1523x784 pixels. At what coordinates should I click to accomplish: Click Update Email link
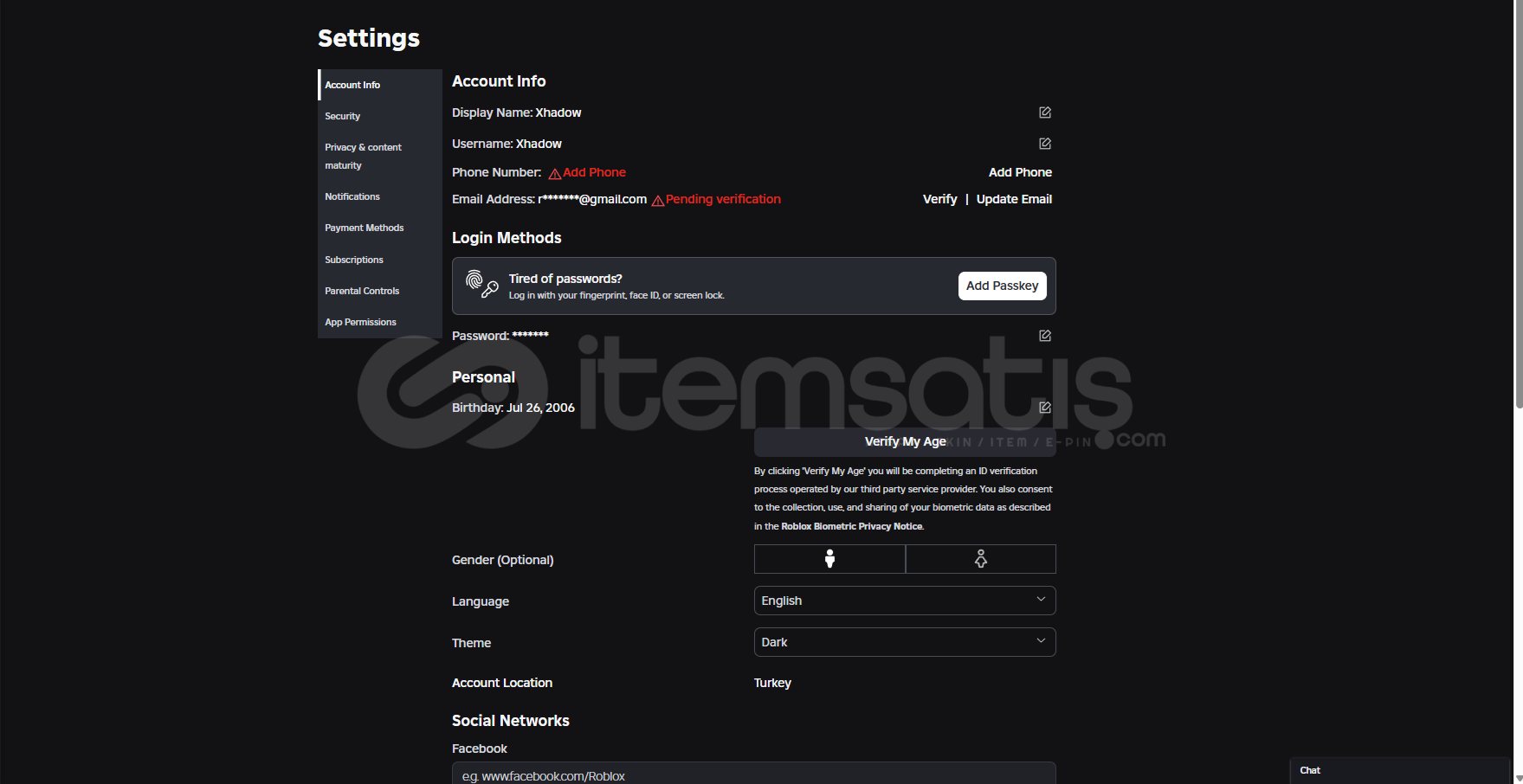coord(1014,199)
